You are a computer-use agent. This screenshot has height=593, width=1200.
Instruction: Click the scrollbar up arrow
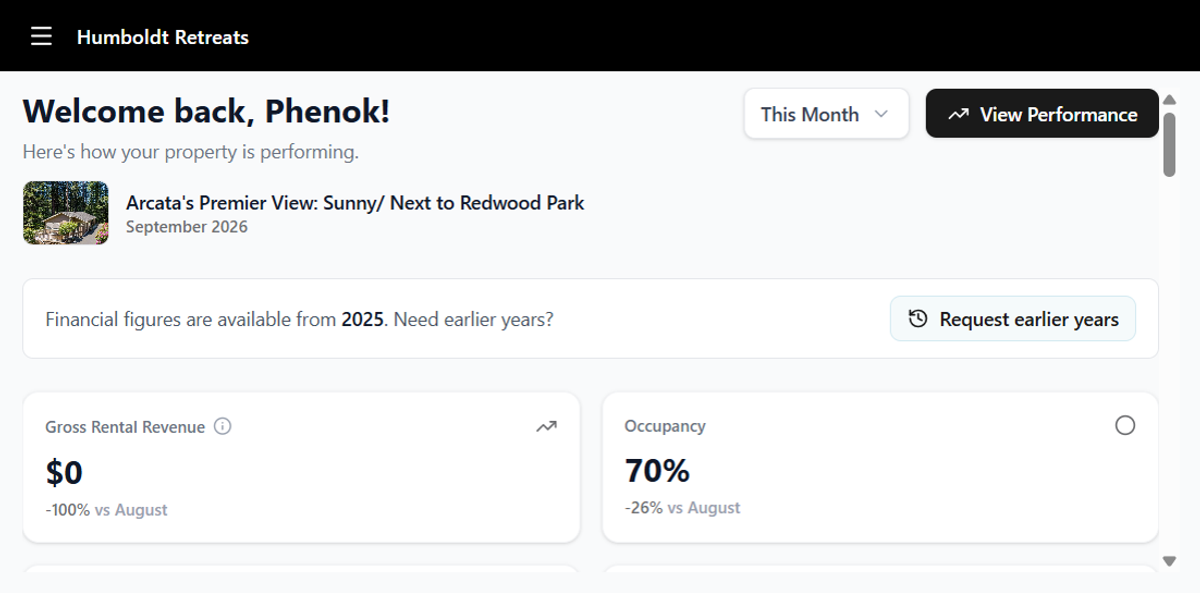1169,99
